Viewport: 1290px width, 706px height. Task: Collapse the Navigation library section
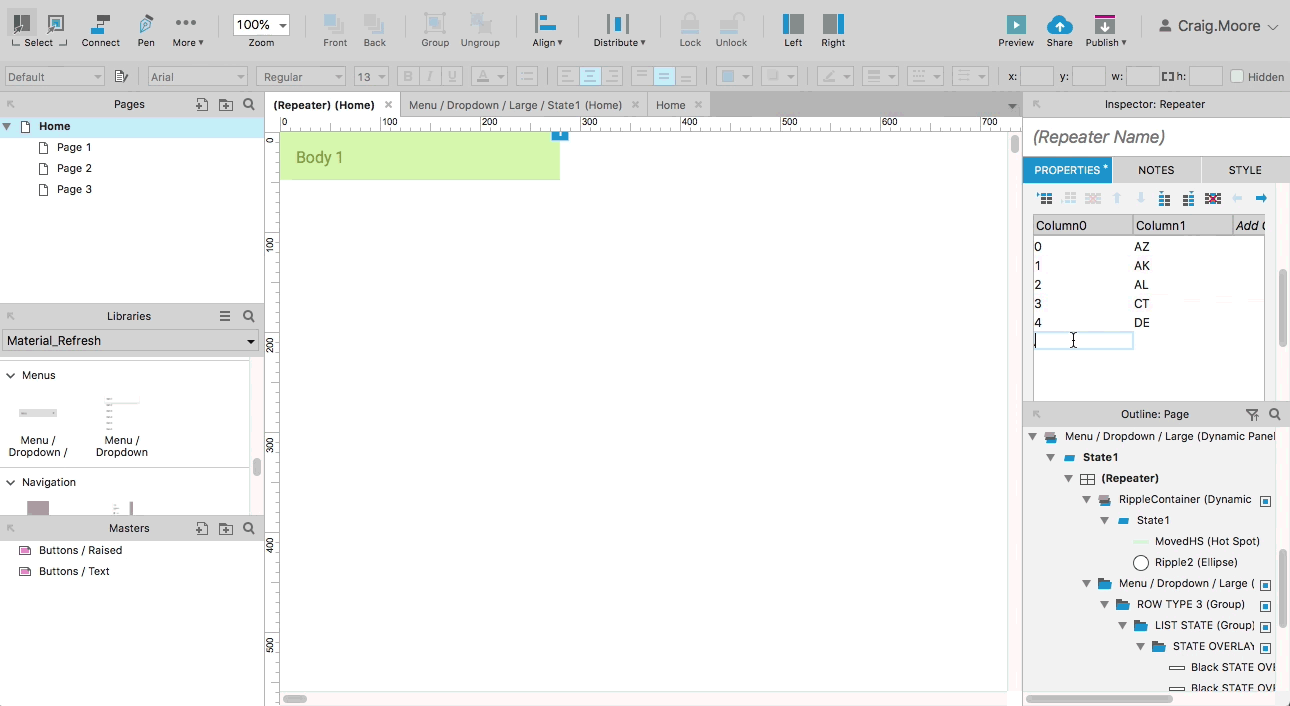(x=11, y=482)
